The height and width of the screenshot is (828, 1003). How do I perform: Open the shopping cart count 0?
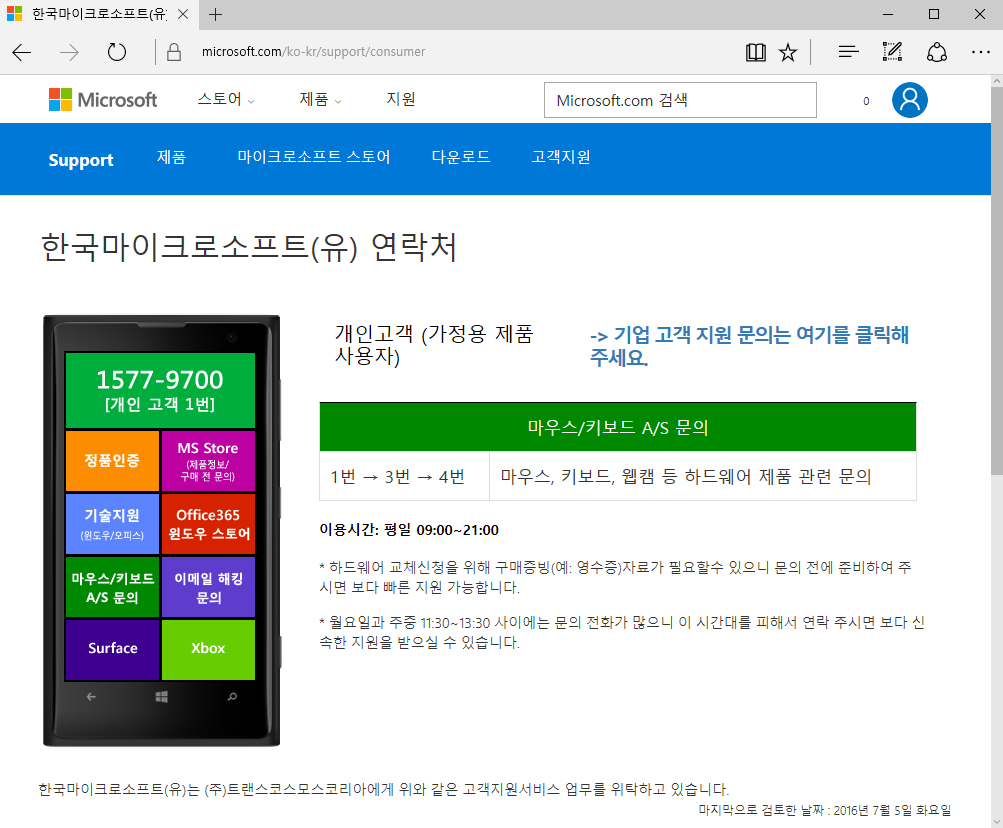(866, 100)
